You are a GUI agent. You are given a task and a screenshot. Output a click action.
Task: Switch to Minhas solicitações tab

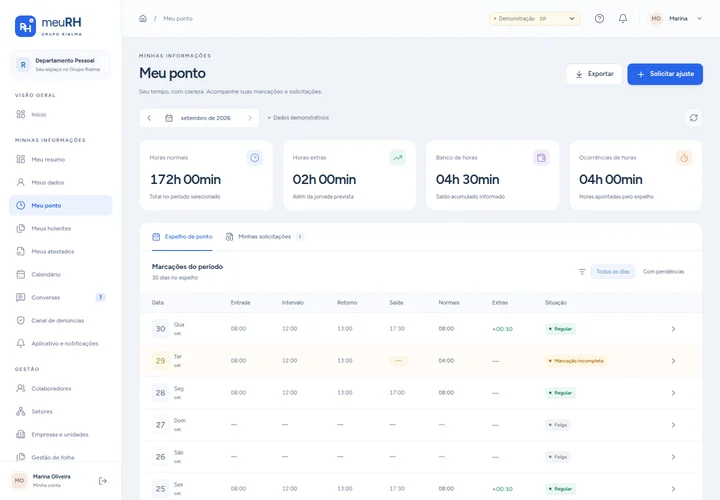pyautogui.click(x=264, y=237)
